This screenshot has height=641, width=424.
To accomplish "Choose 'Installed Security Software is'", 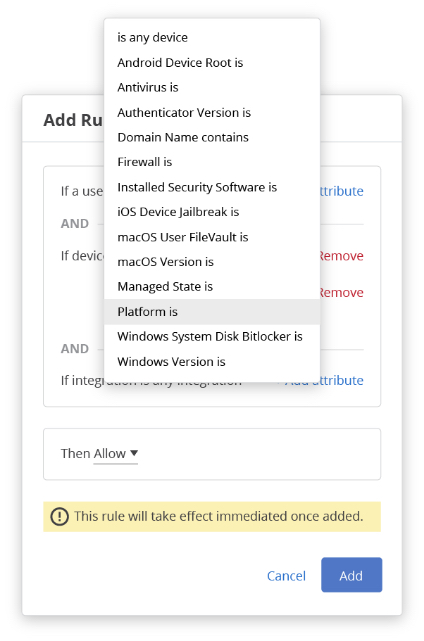I will (x=212, y=187).
